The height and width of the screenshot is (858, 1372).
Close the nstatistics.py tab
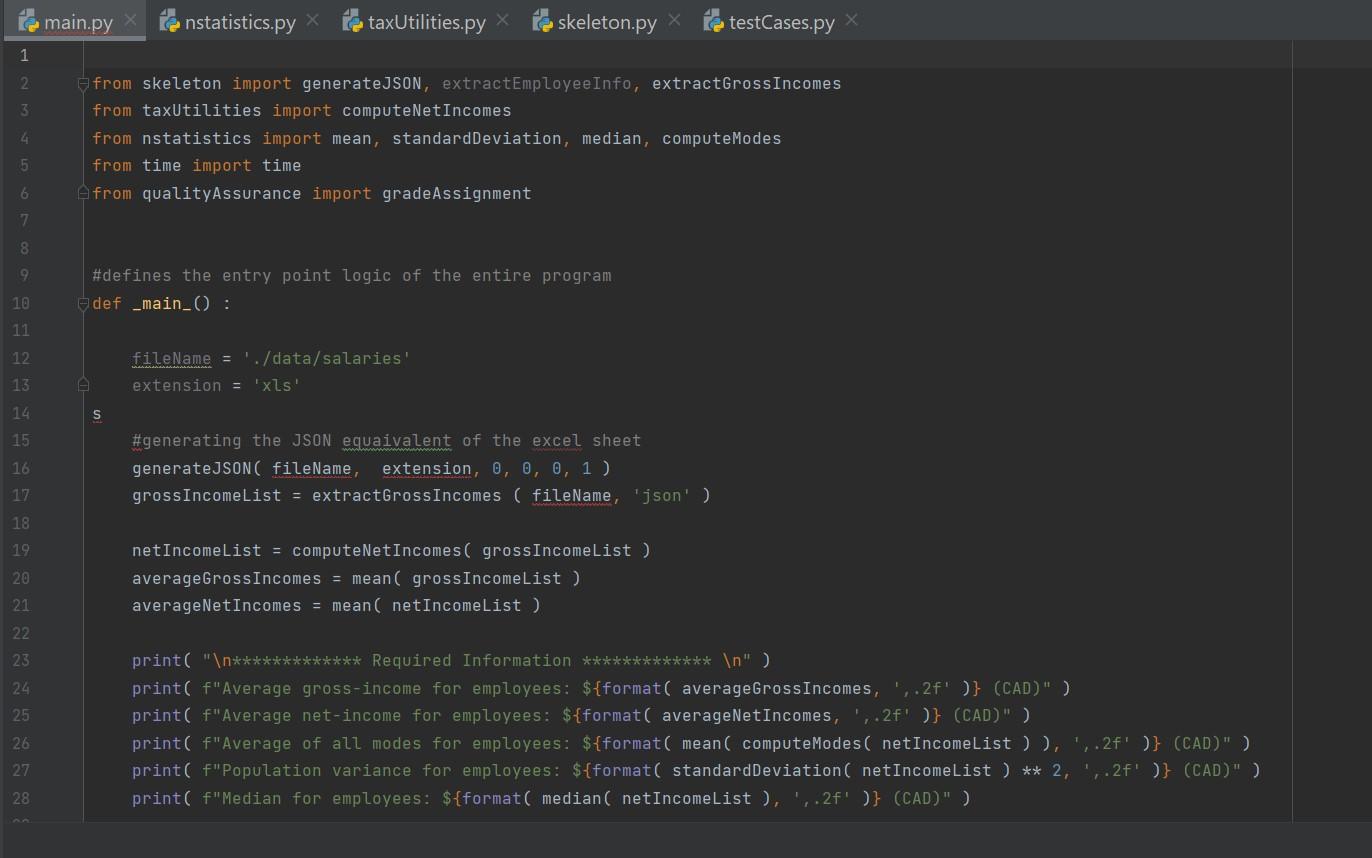(x=313, y=18)
